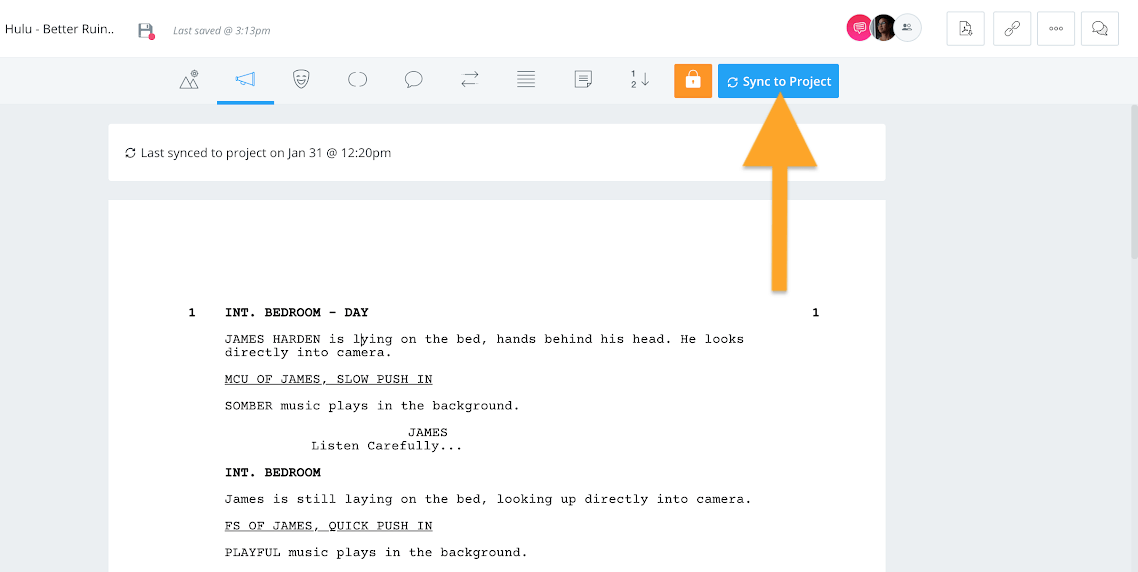Click the second INT. BEDROOM heading
The height and width of the screenshot is (572, 1138).
coord(273,473)
